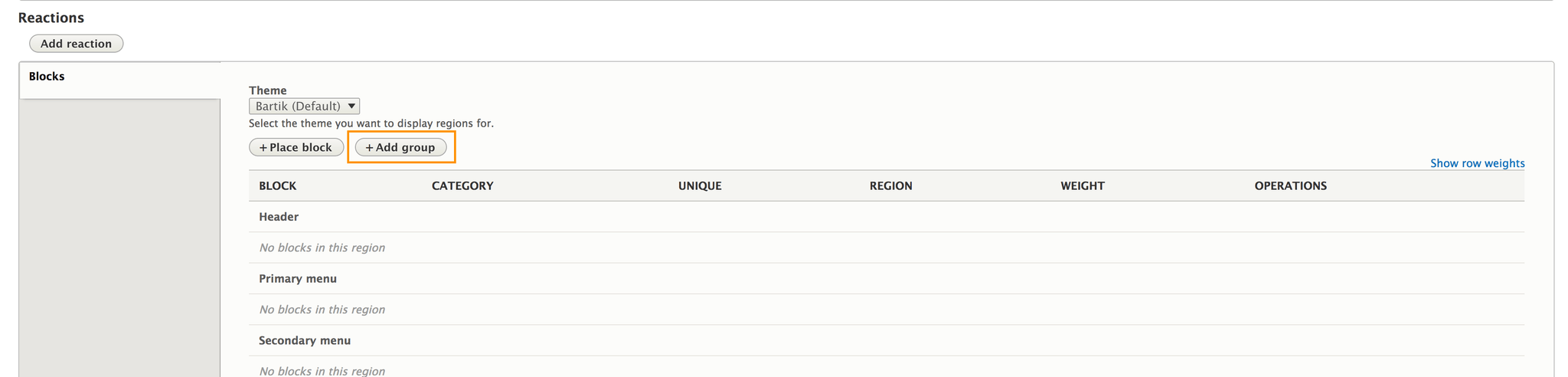Click the Add group button

(400, 147)
